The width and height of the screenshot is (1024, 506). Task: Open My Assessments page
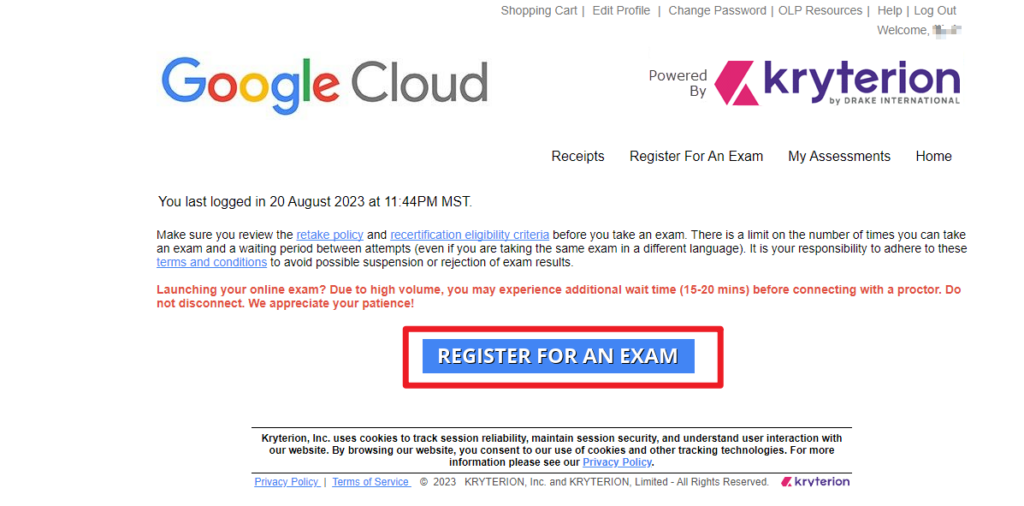[839, 156]
